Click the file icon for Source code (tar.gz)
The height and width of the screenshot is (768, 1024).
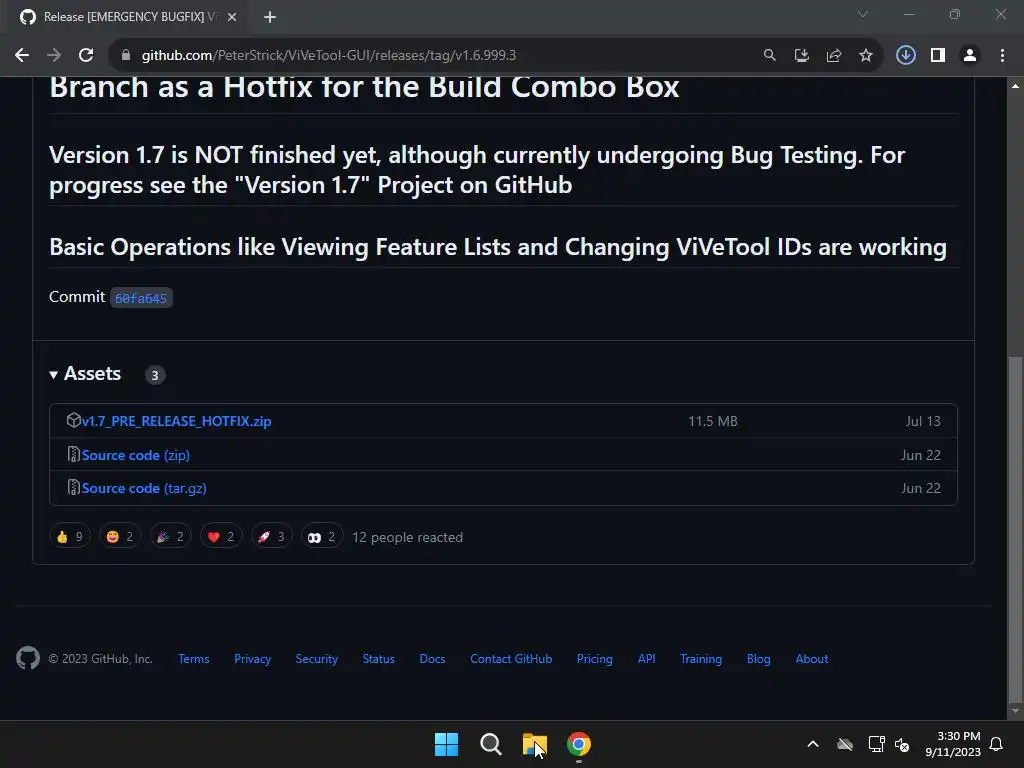[x=74, y=488]
